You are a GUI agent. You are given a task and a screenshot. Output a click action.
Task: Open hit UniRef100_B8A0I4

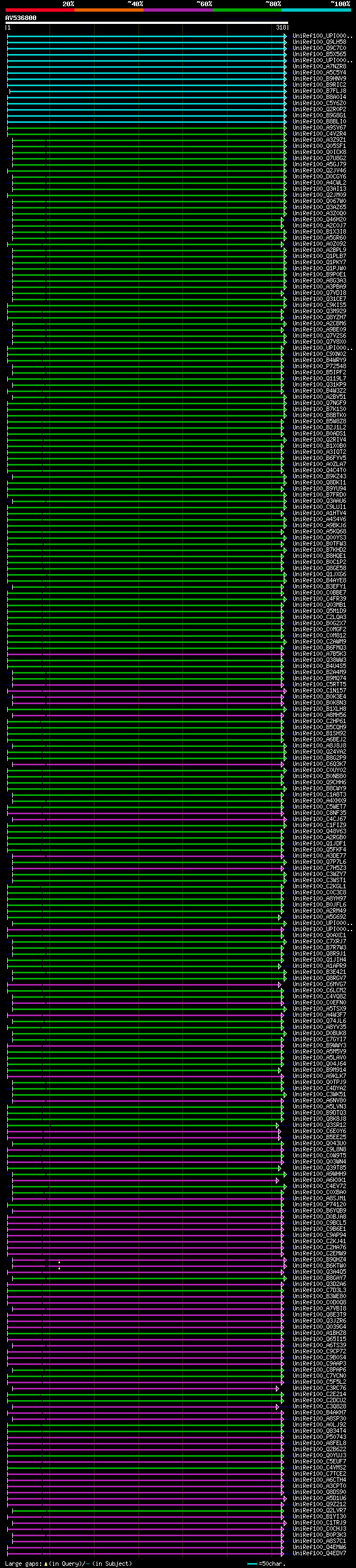[x=319, y=97]
